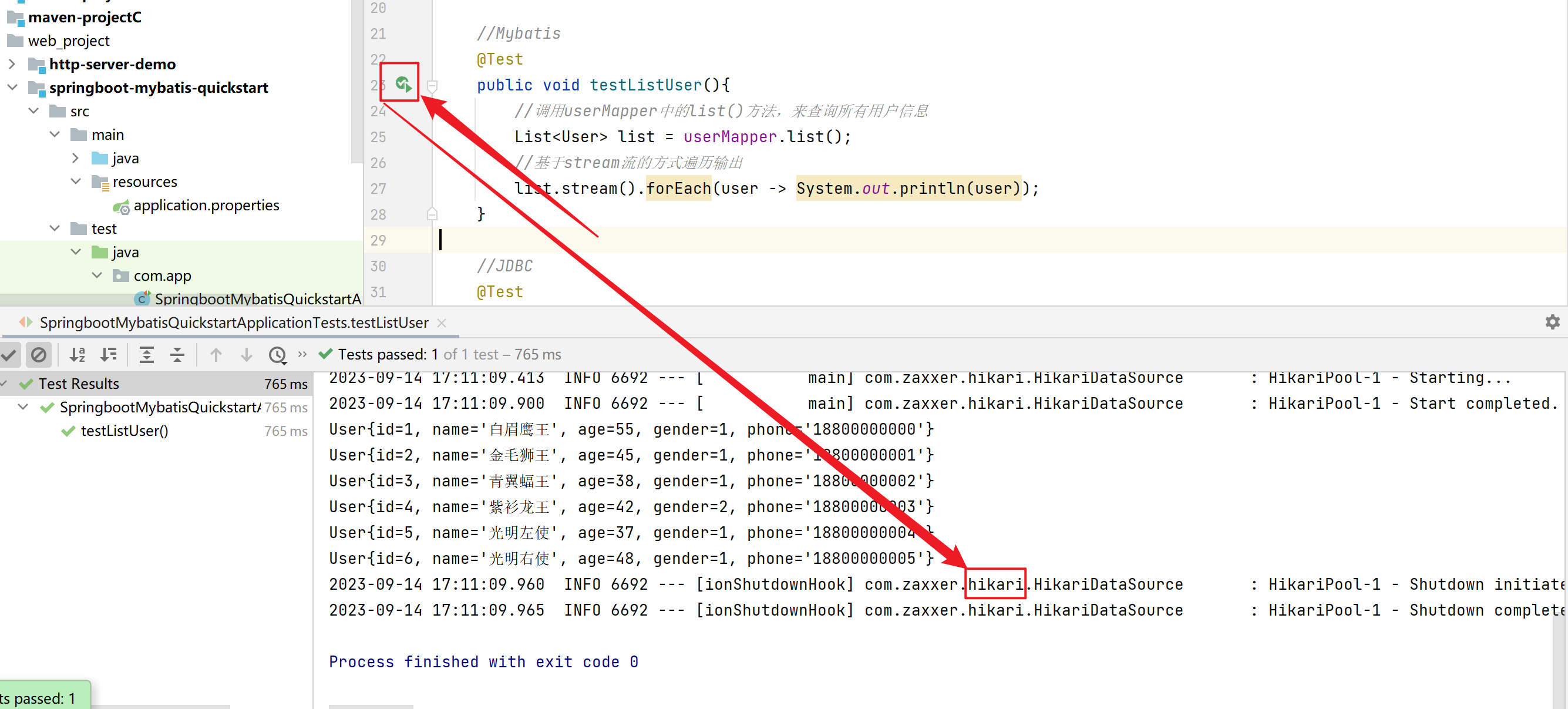
Task: Run the testListUser test from the gutter icon
Action: (403, 84)
